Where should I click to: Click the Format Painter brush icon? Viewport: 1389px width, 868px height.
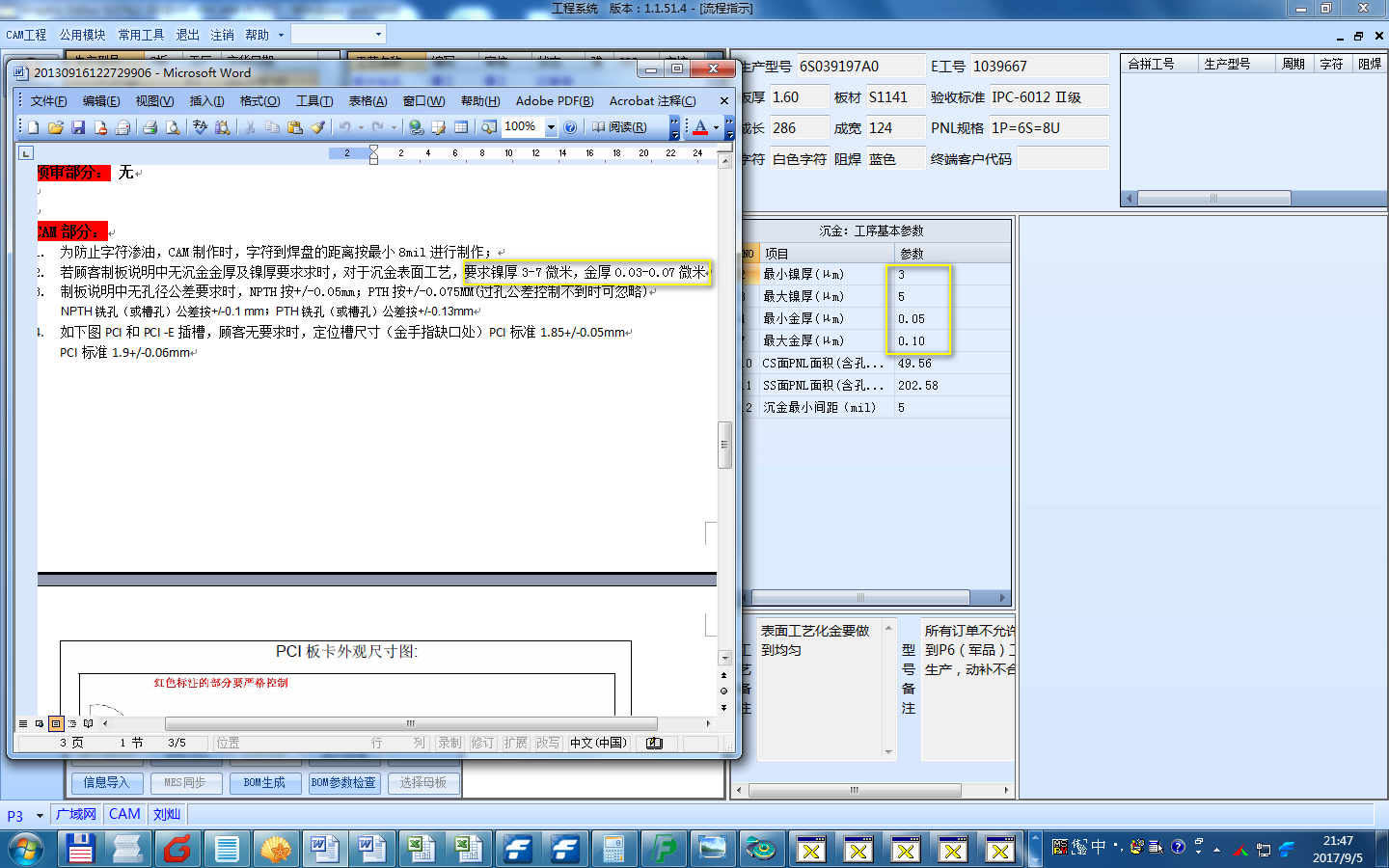[x=317, y=127]
